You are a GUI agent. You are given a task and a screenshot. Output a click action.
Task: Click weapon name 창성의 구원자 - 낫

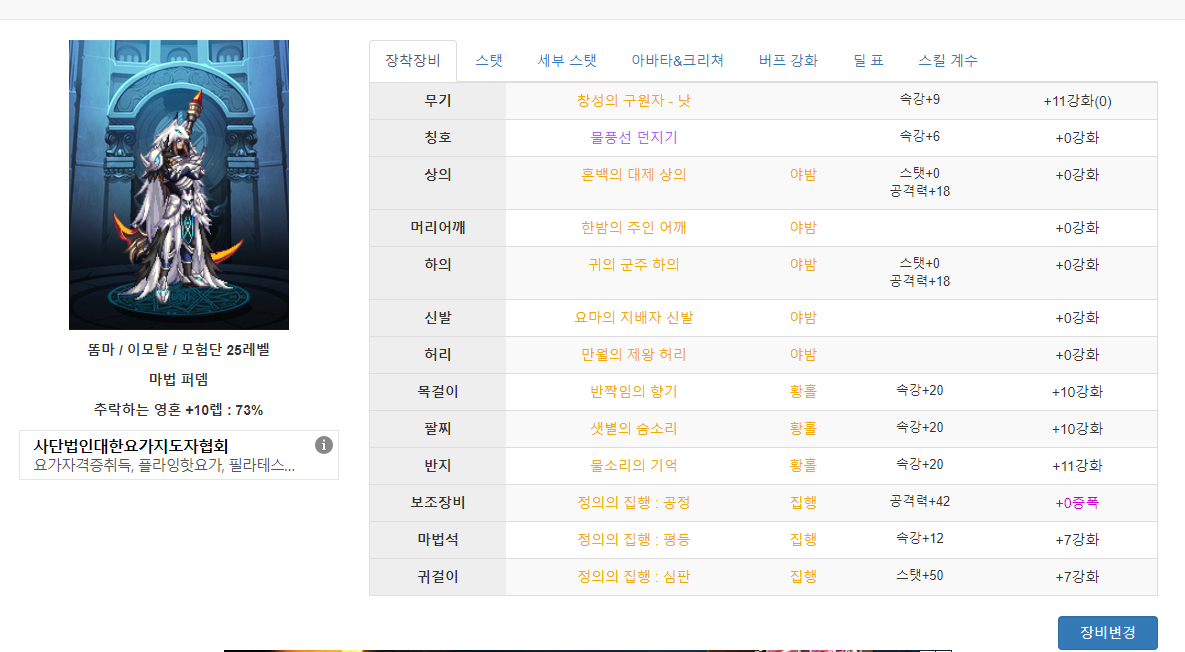coord(633,100)
